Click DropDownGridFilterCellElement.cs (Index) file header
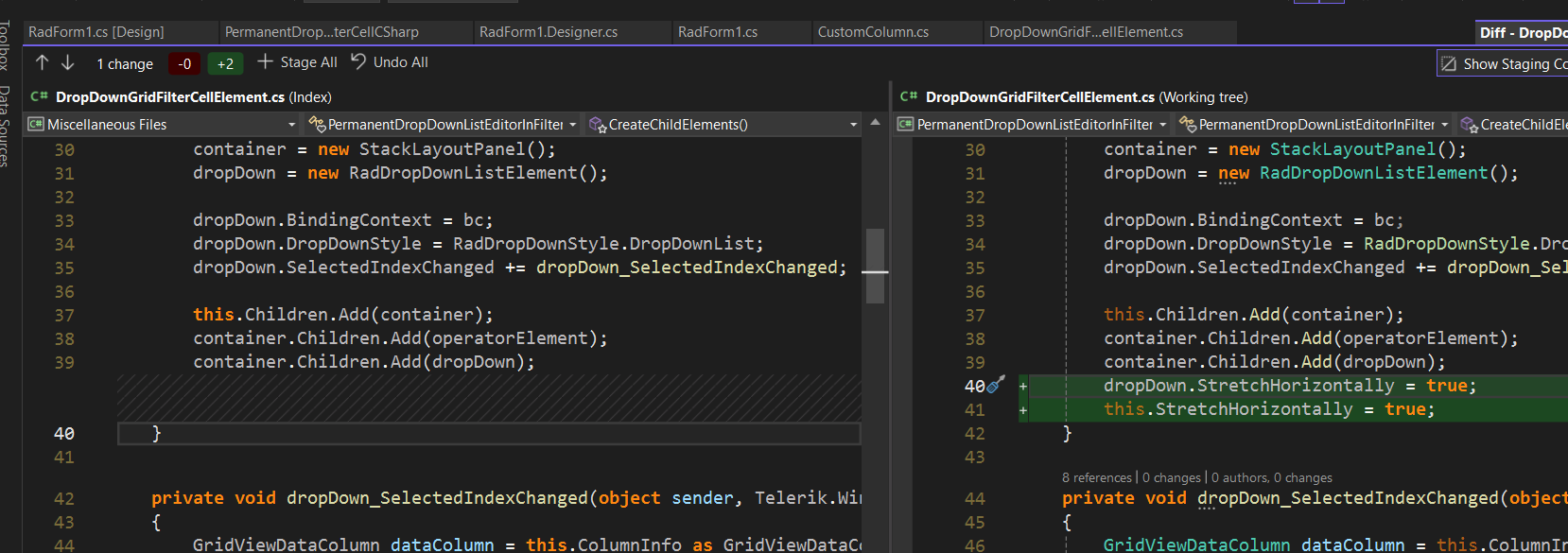Screen dimensions: 1568x553 [x=193, y=97]
